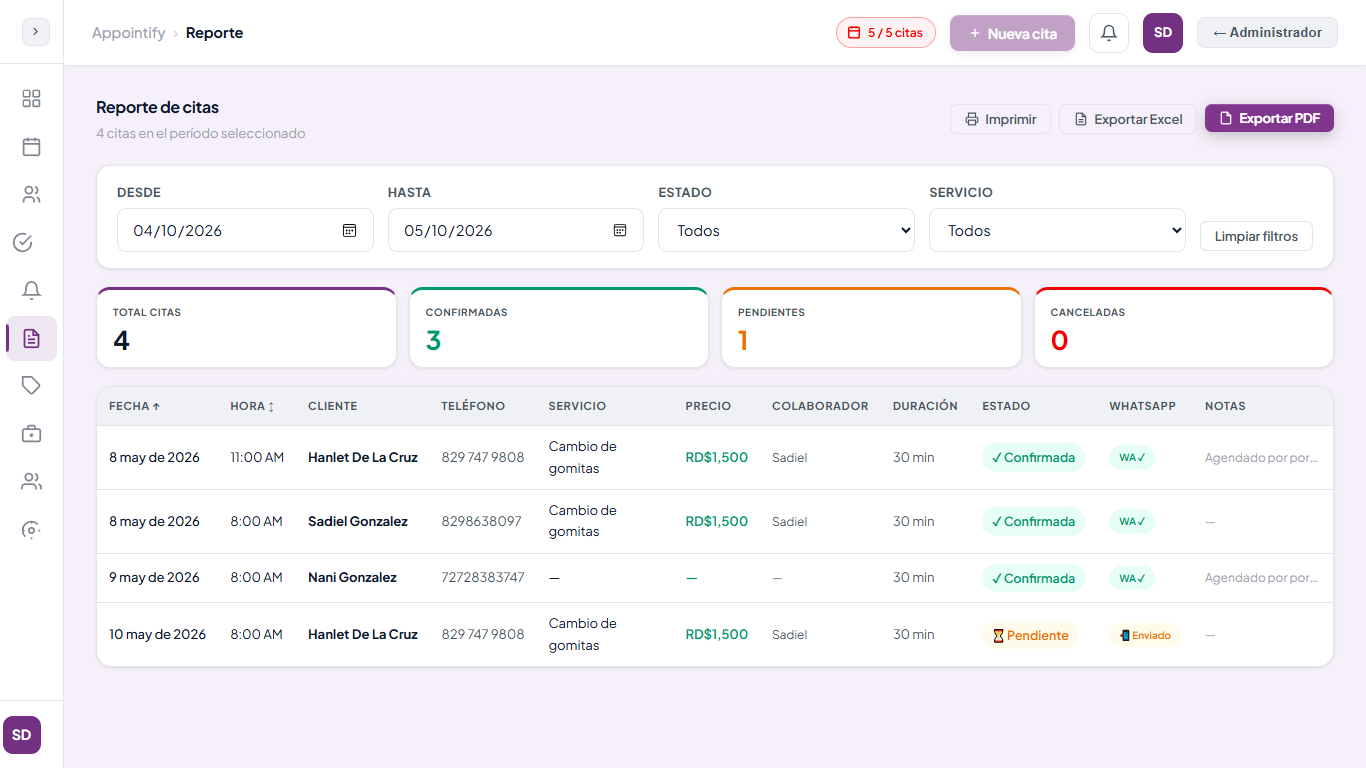1366x768 pixels.
Task: Open the SD user avatar in top bar
Action: tap(1163, 33)
